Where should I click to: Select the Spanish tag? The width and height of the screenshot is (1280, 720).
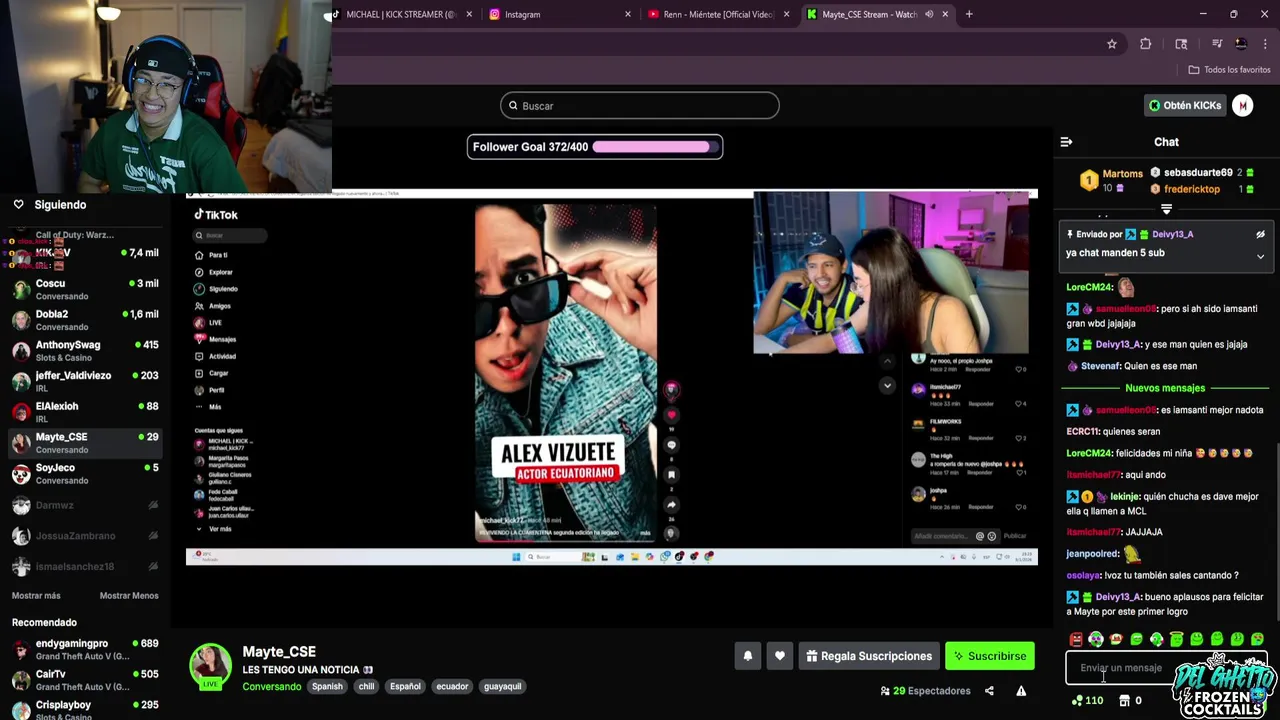[x=327, y=687]
